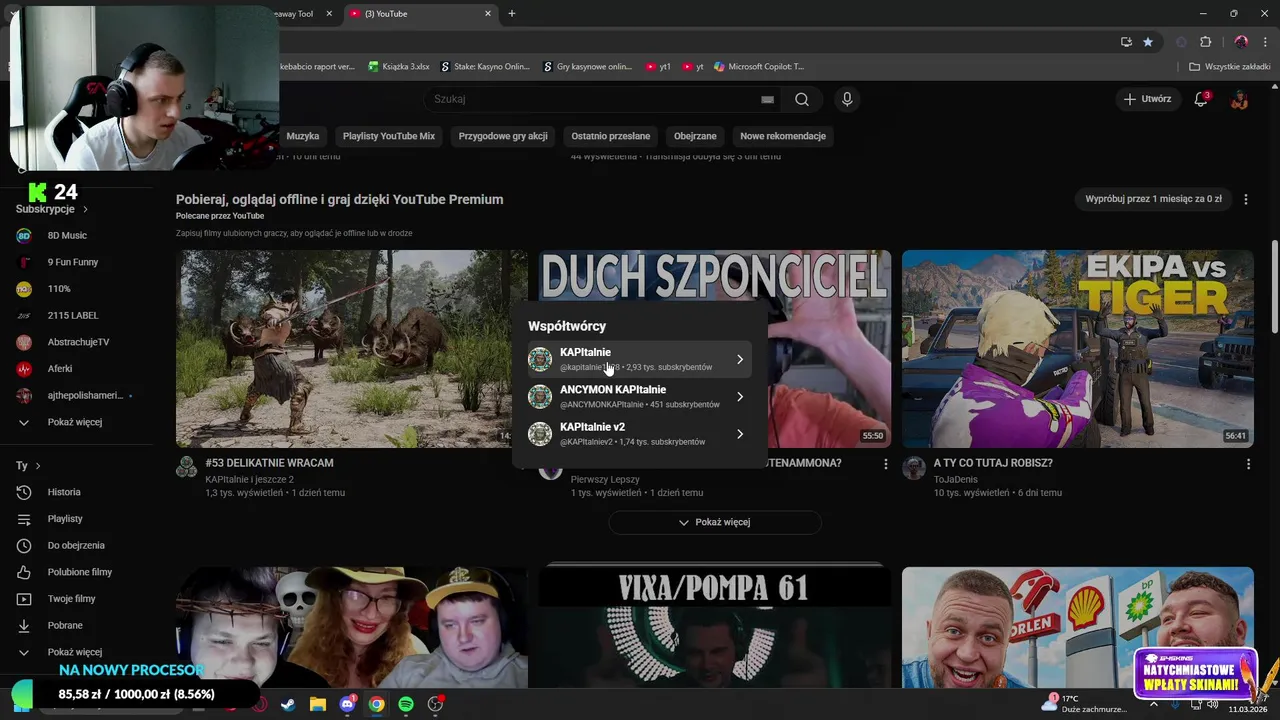Open Do obejrzenia watch later
The image size is (1280, 720).
tap(76, 545)
